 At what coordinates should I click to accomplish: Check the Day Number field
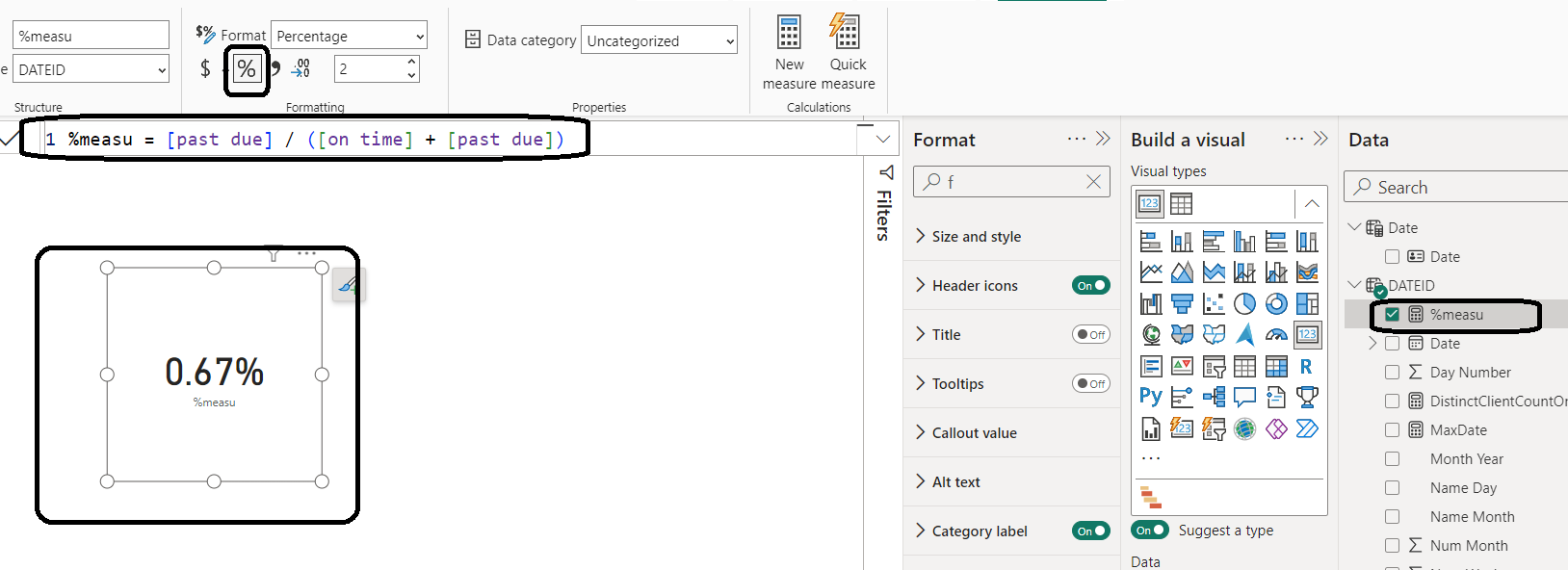click(x=1392, y=372)
